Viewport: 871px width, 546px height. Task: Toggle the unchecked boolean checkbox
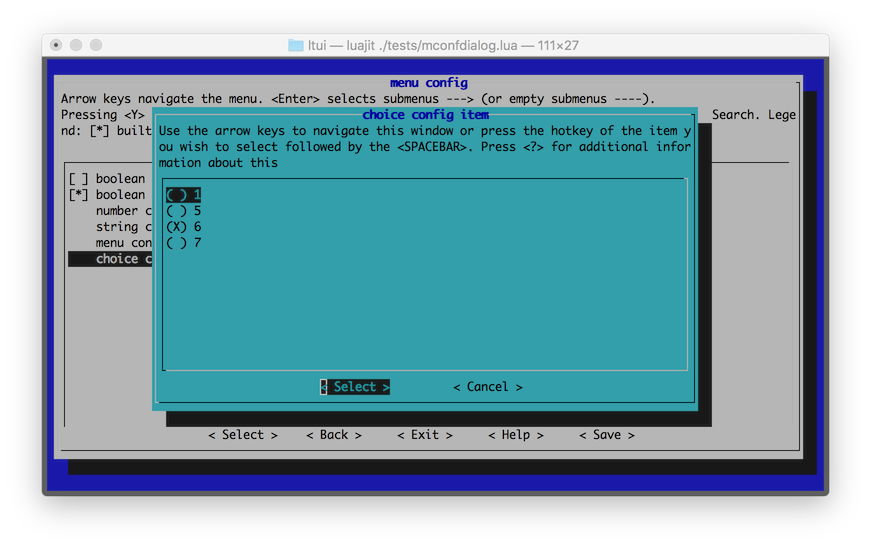pyautogui.click(x=78, y=179)
